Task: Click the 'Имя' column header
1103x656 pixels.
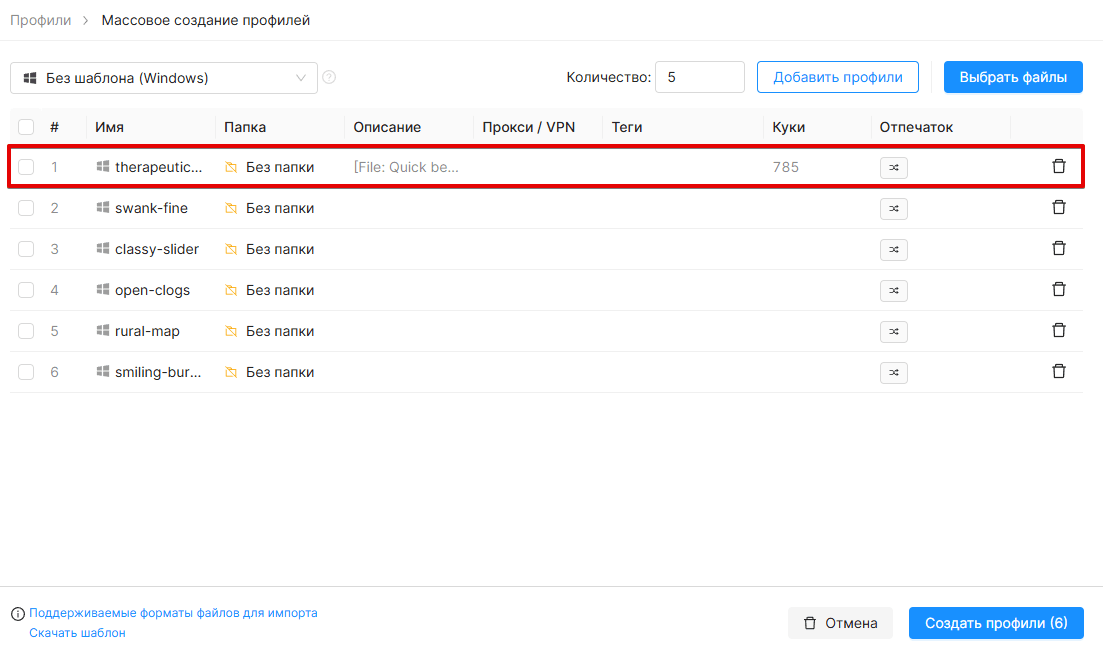Action: tap(110, 127)
